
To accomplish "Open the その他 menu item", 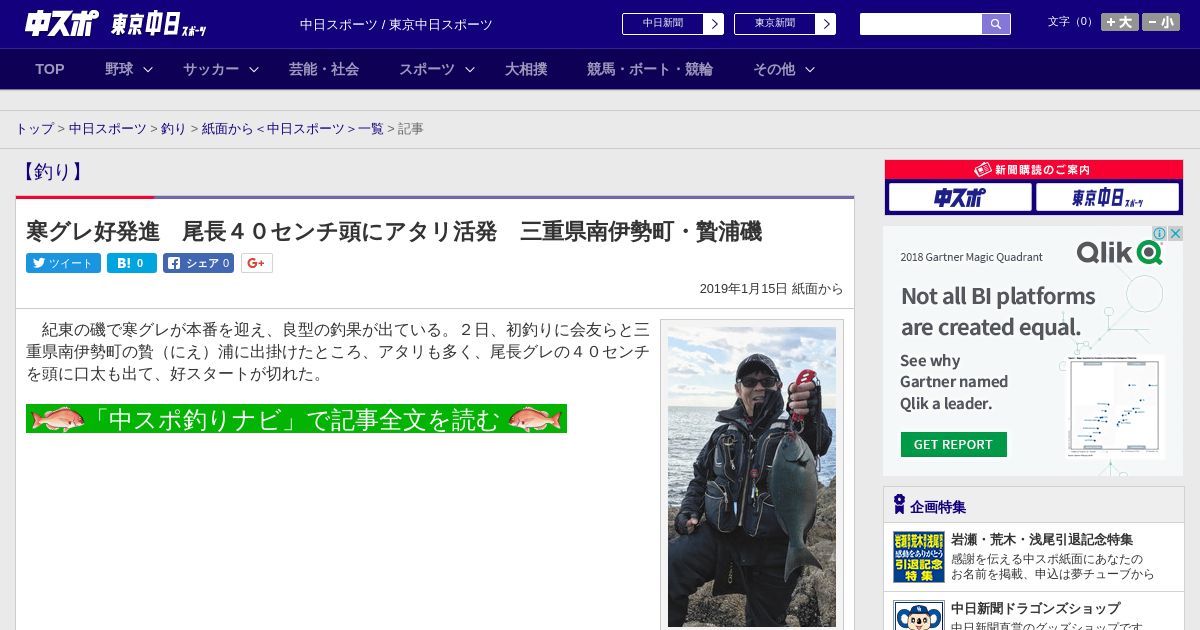I will pos(774,69).
